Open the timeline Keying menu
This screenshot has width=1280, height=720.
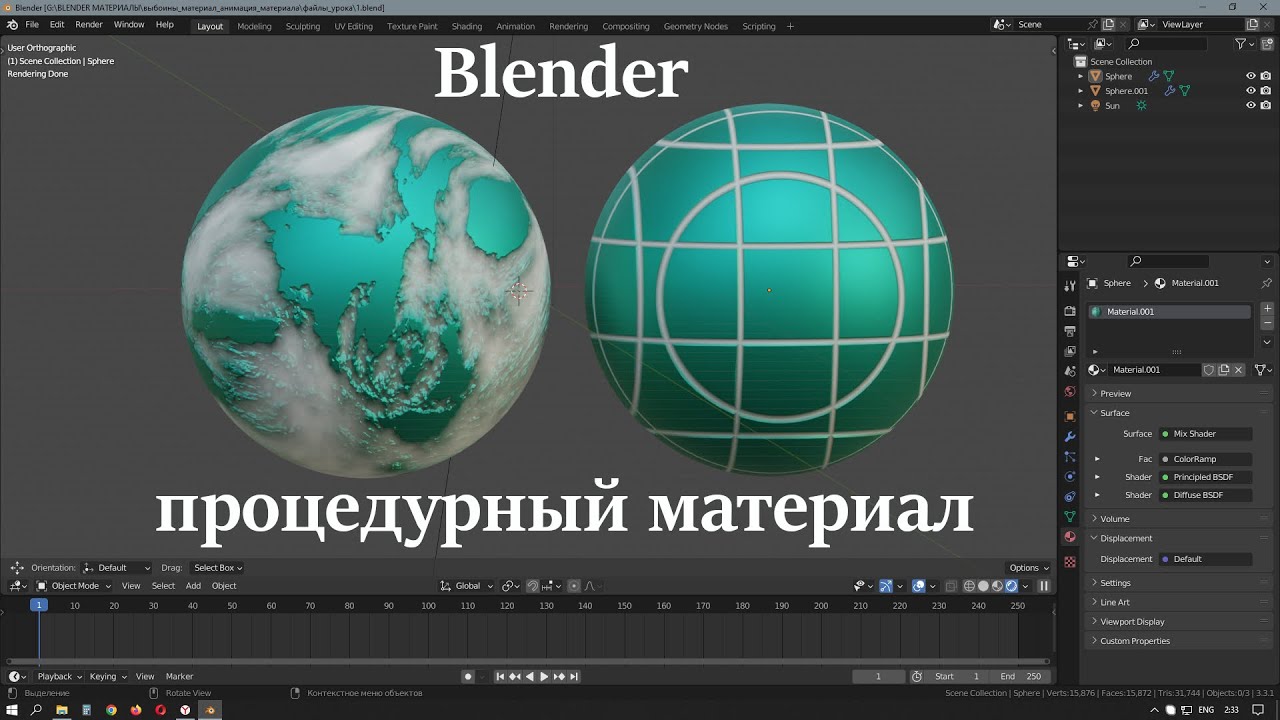pos(107,677)
